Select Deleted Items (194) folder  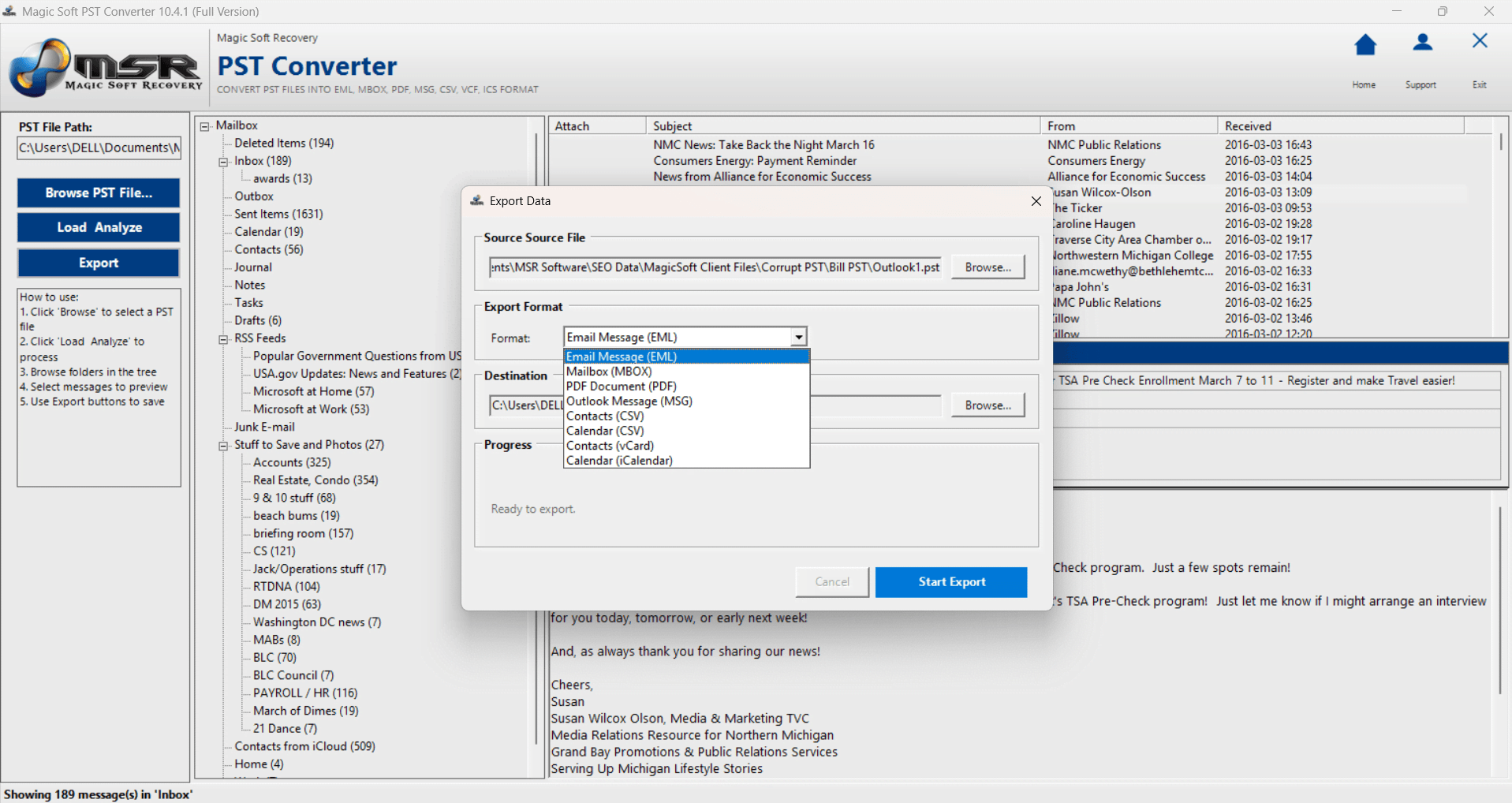pos(284,144)
